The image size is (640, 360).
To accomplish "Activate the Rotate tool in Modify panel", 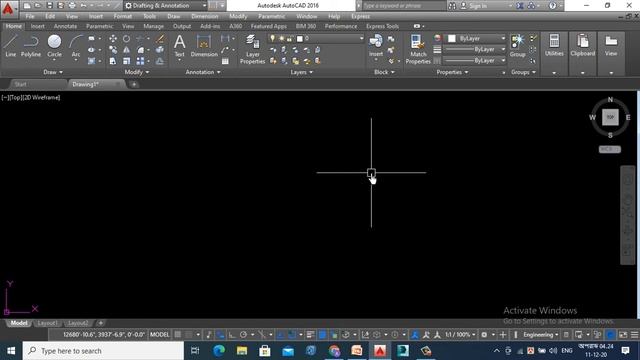I will 127,38.
